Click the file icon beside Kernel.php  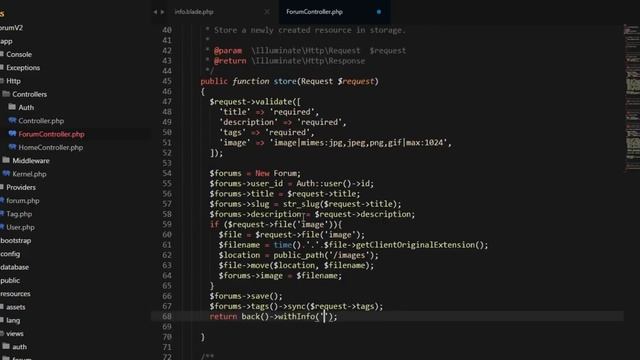6,173
